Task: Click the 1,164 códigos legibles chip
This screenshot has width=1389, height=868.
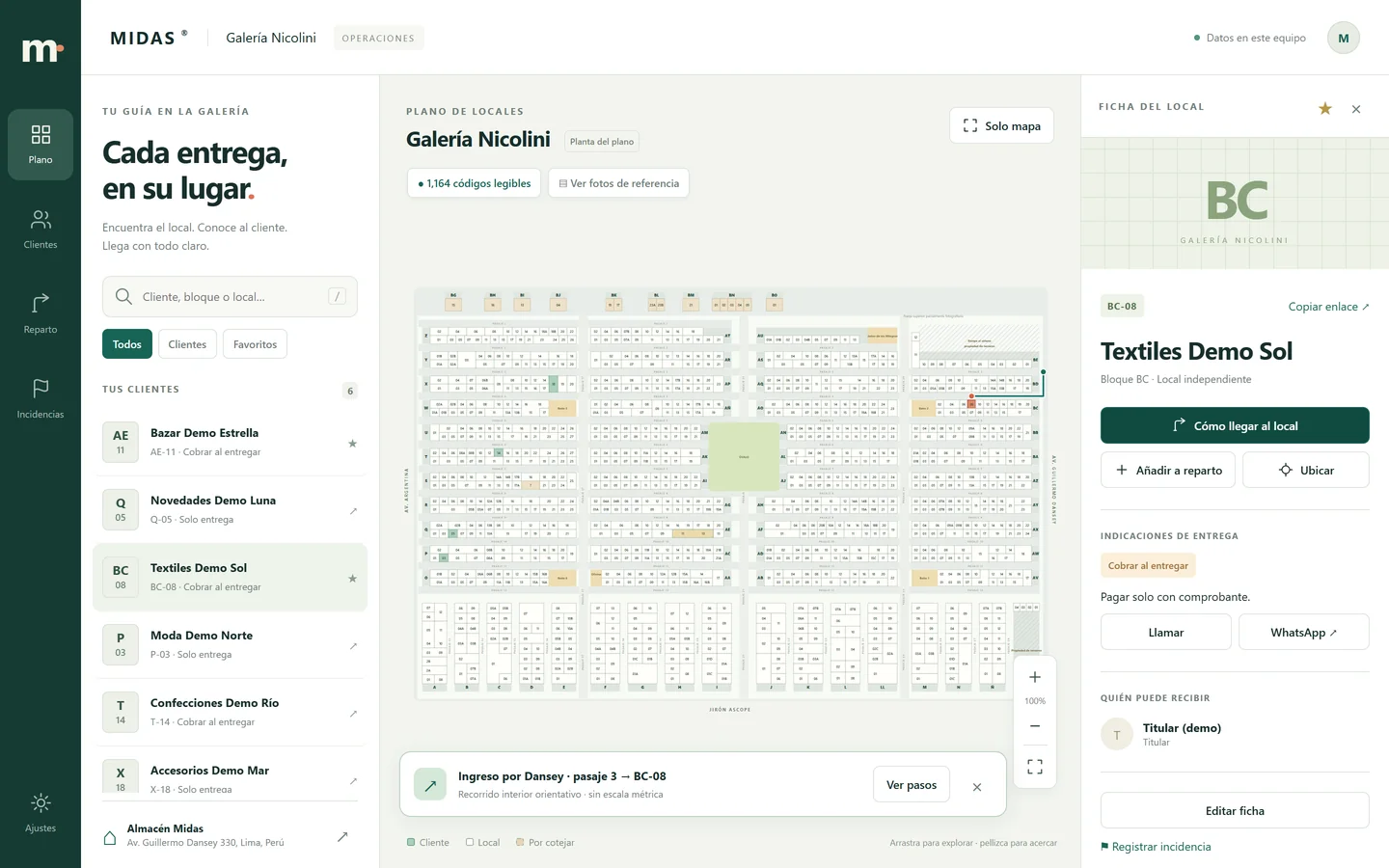Action: click(474, 183)
